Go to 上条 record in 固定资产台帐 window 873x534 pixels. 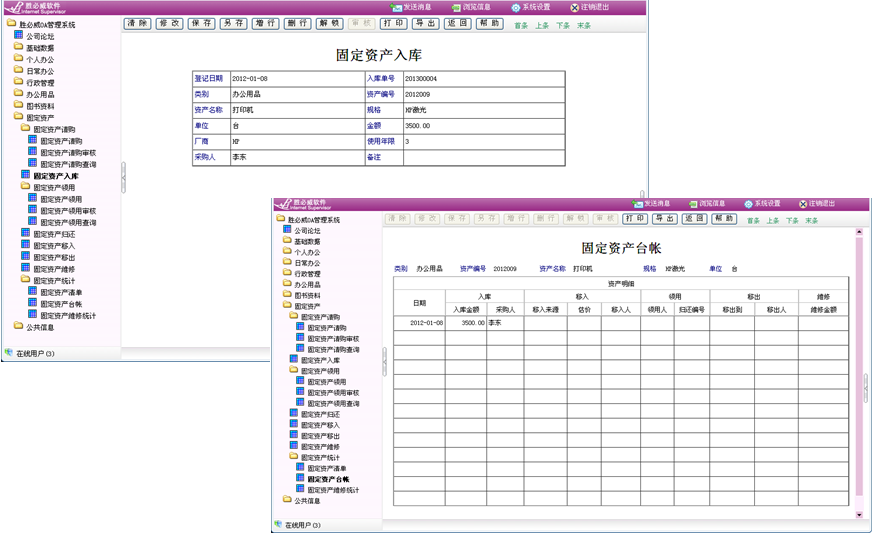pos(773,221)
